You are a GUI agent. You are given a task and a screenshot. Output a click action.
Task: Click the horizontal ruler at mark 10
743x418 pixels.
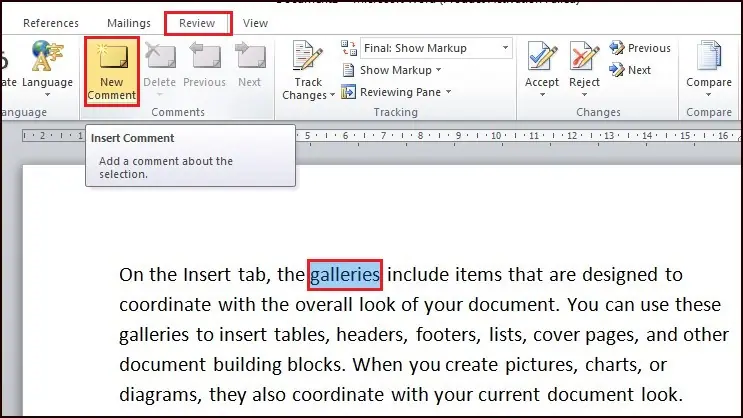click(496, 136)
